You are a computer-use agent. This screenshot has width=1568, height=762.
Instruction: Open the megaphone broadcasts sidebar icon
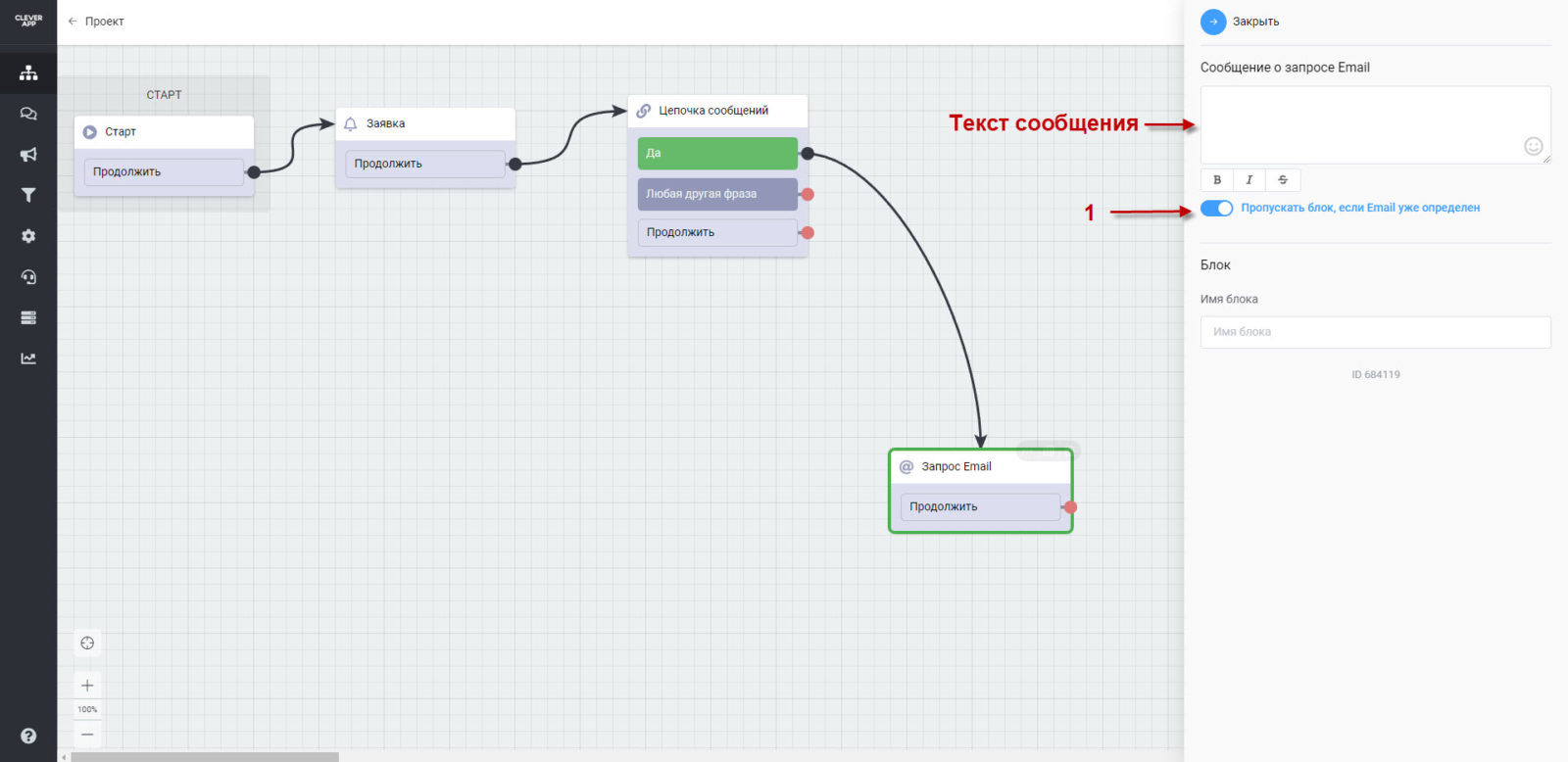click(x=28, y=155)
